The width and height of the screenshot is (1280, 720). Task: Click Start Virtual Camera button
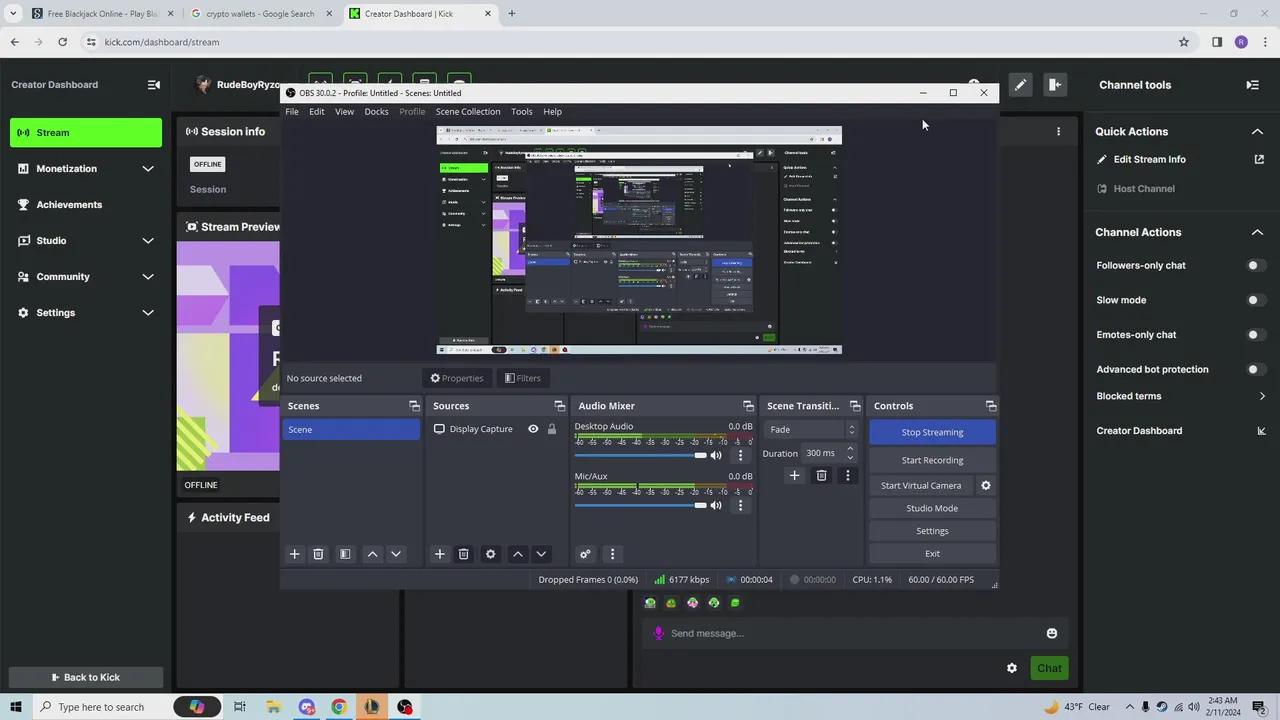(x=921, y=486)
